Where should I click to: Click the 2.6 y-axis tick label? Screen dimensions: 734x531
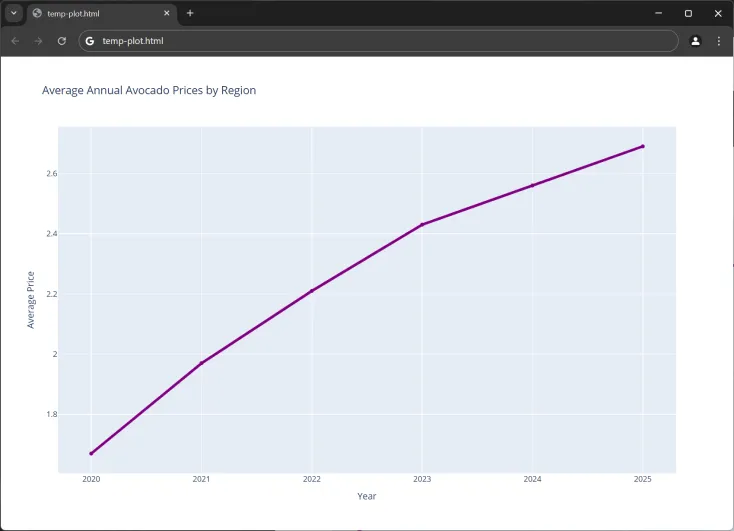[x=51, y=174]
